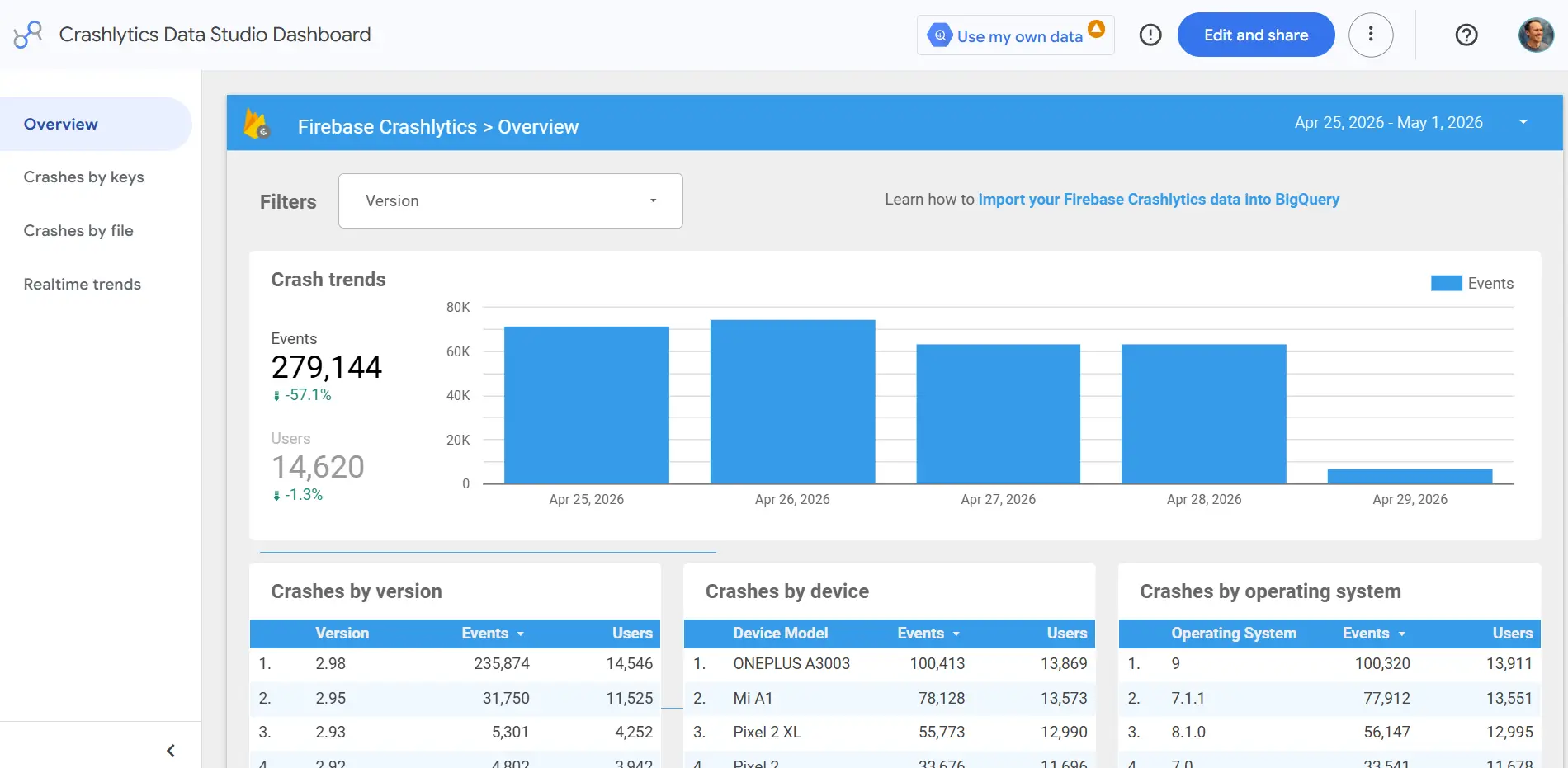Click the Apr 28, 2026 bar
Image resolution: width=1568 pixels, height=768 pixels.
[1204, 414]
